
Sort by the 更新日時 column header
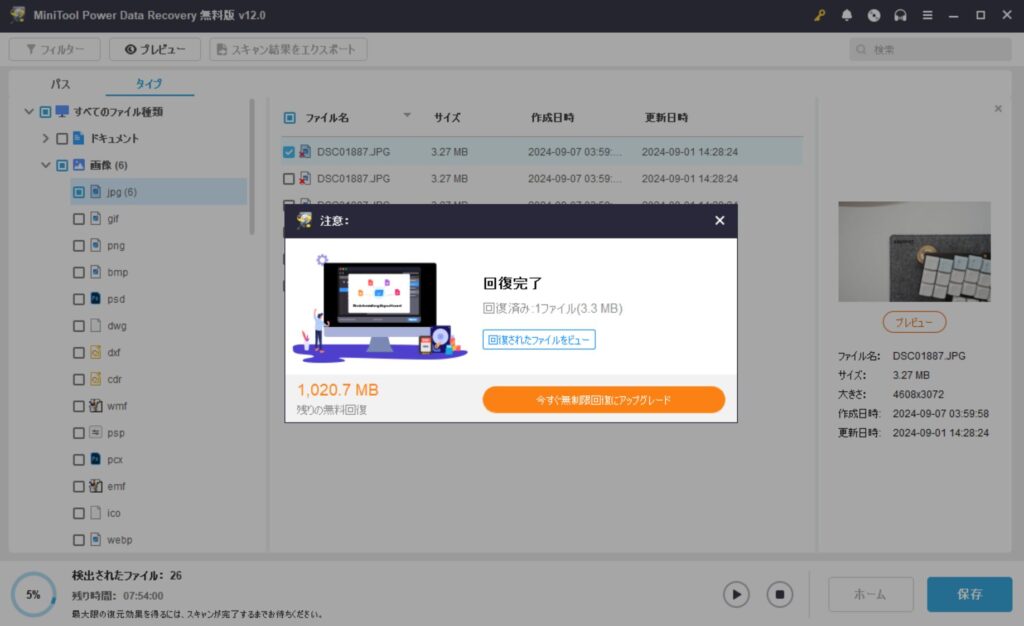click(666, 117)
